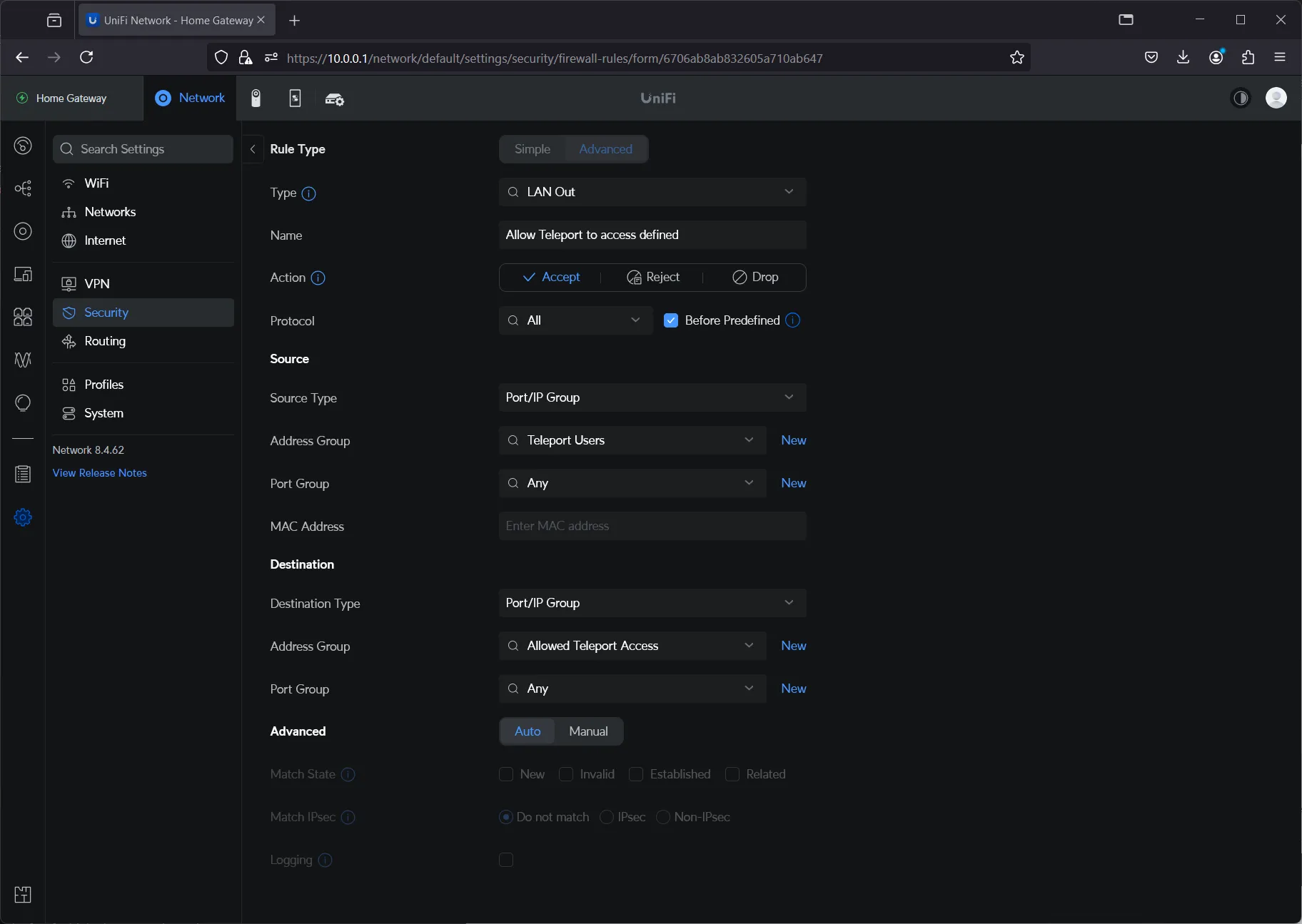
Task: Select the Reject action option
Action: [653, 278]
